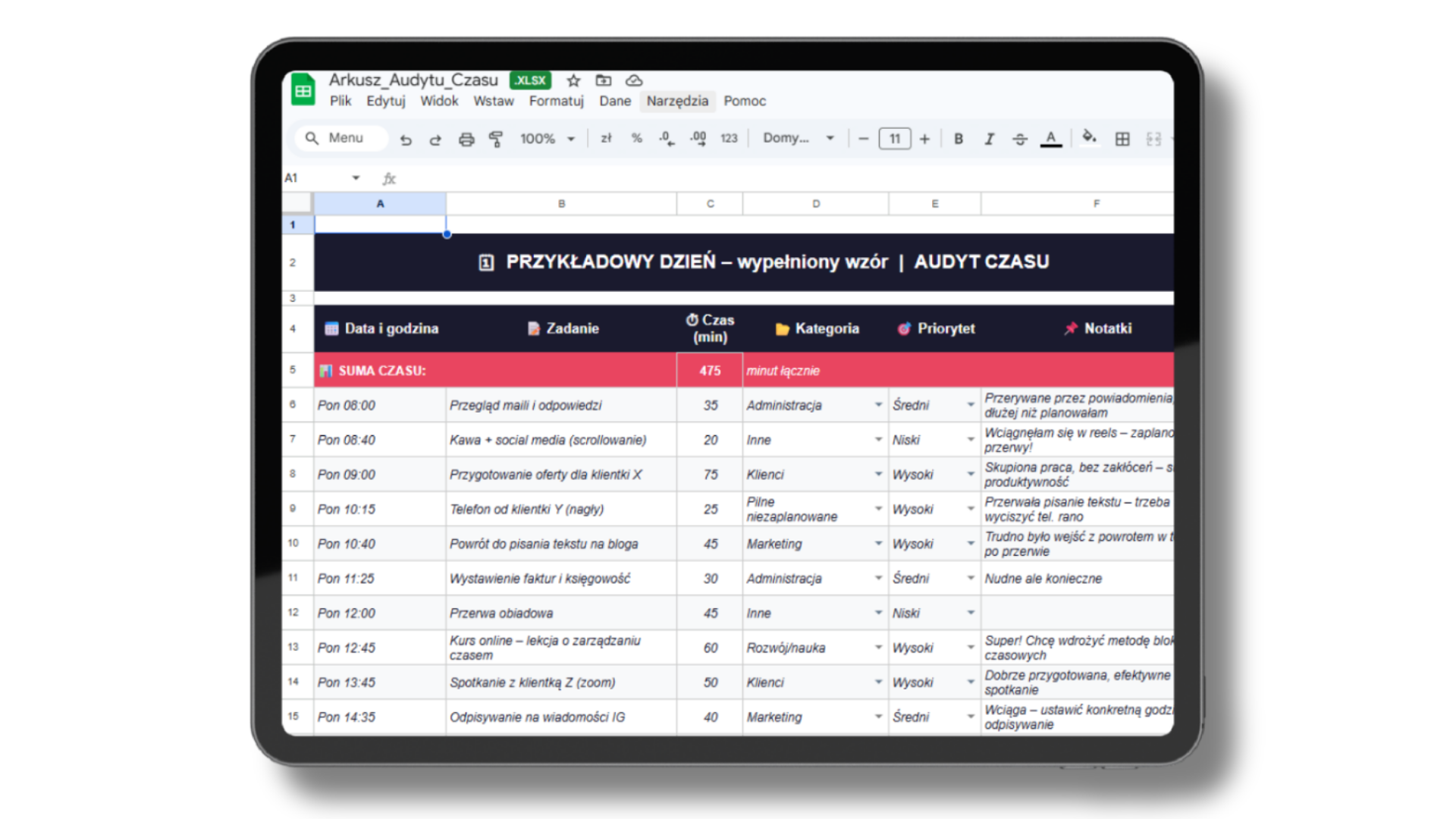Viewport: 1456px width, 819px height.
Task: Toggle italic formatting
Action: click(x=989, y=139)
